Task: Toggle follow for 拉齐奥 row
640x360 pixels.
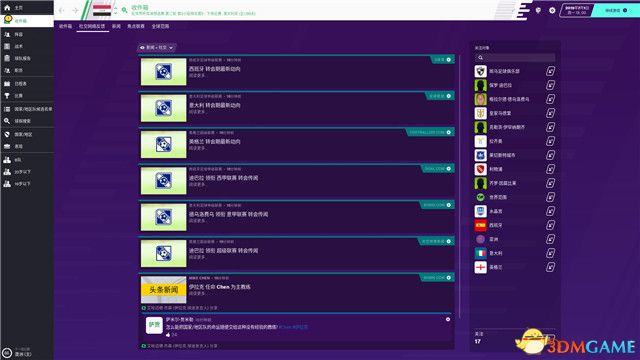Action: [550, 141]
